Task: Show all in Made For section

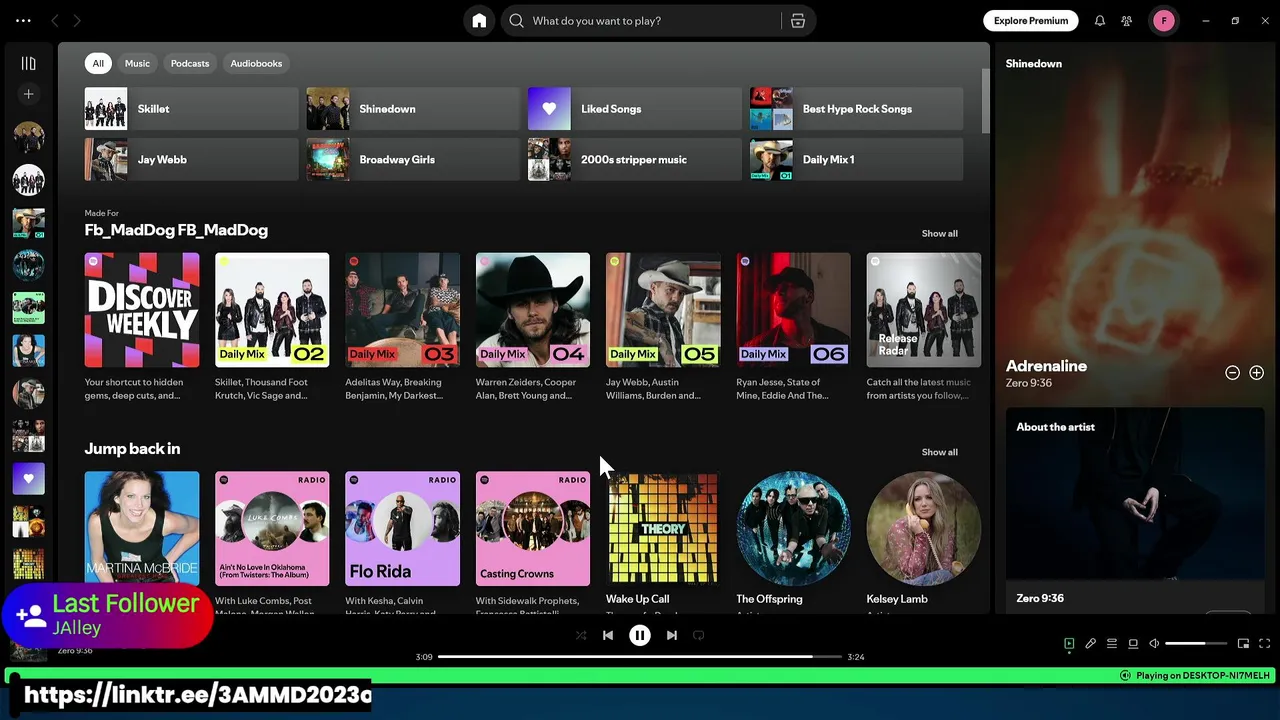Action: pos(939,233)
